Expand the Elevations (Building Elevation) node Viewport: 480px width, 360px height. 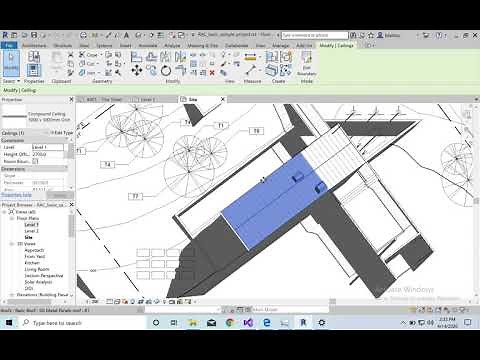(x=12, y=295)
